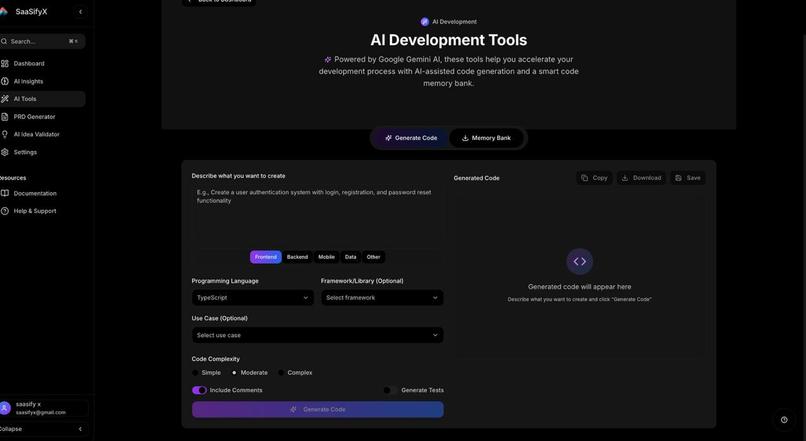
Task: Click the Help & Support question icon
Action: [5, 211]
